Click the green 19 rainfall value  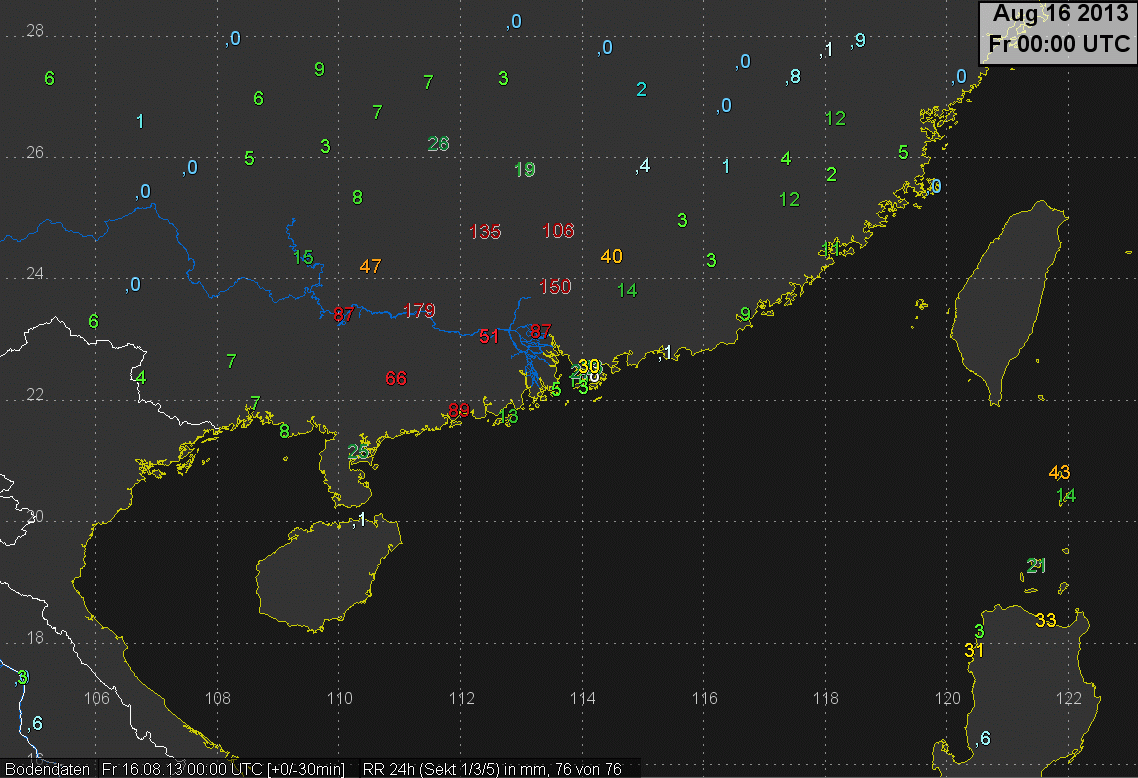(524, 170)
